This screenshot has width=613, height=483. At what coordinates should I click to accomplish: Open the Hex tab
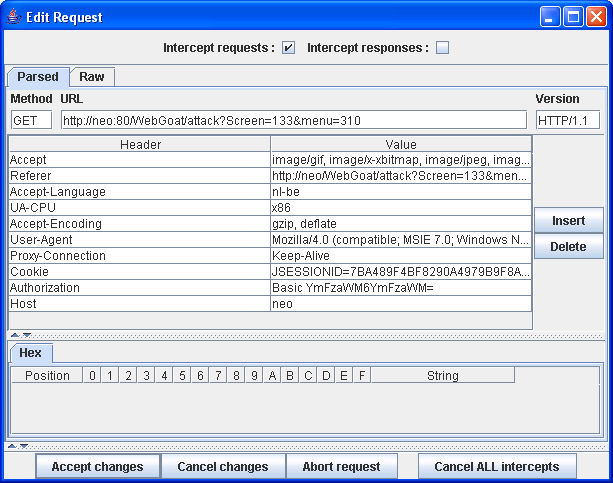[x=30, y=353]
